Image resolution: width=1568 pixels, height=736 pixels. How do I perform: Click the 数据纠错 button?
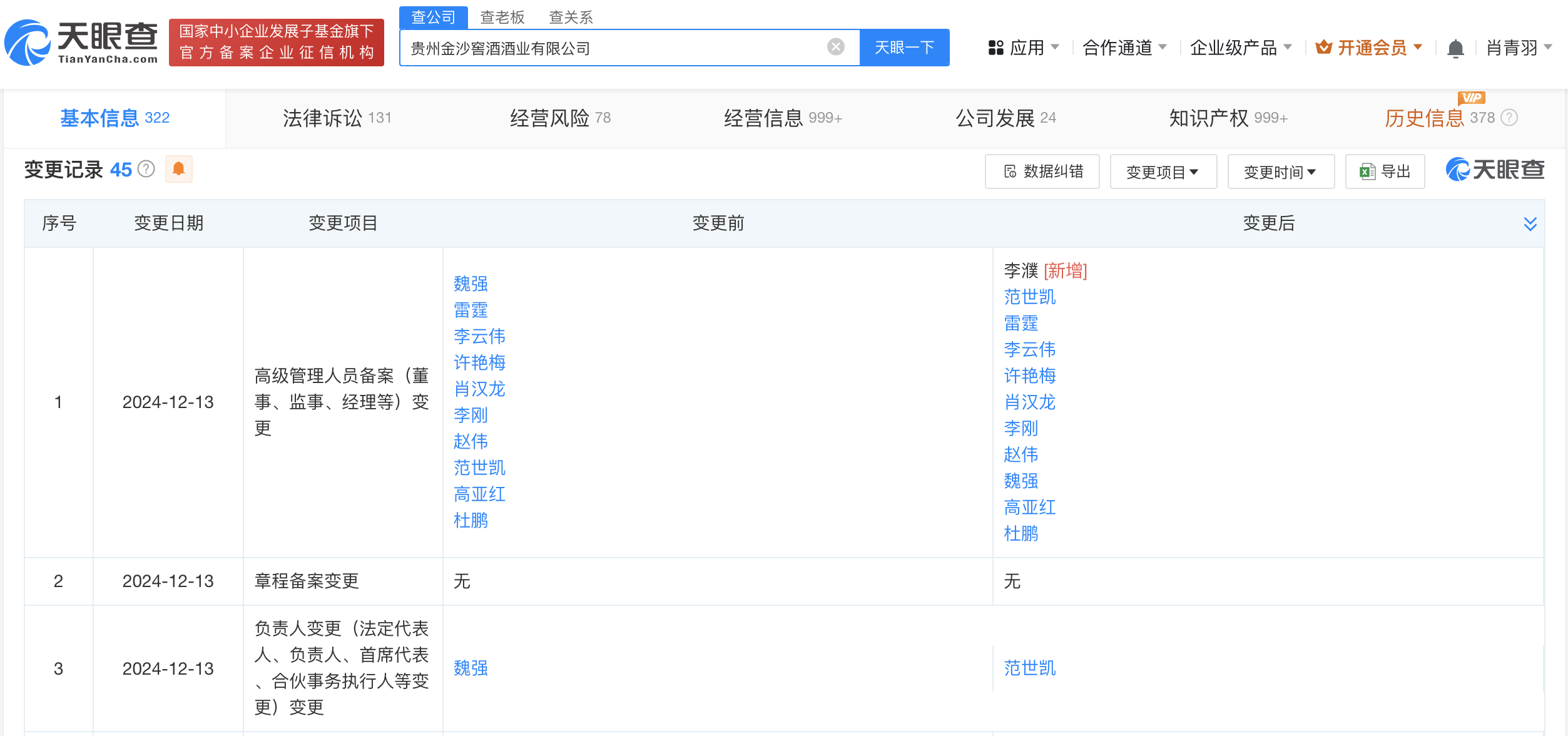click(x=1042, y=171)
